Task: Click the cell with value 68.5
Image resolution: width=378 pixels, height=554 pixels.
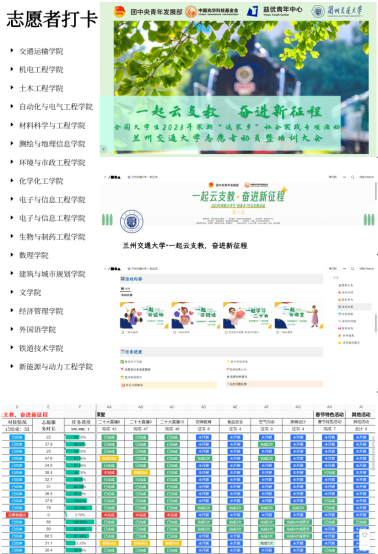Action: 48,536
